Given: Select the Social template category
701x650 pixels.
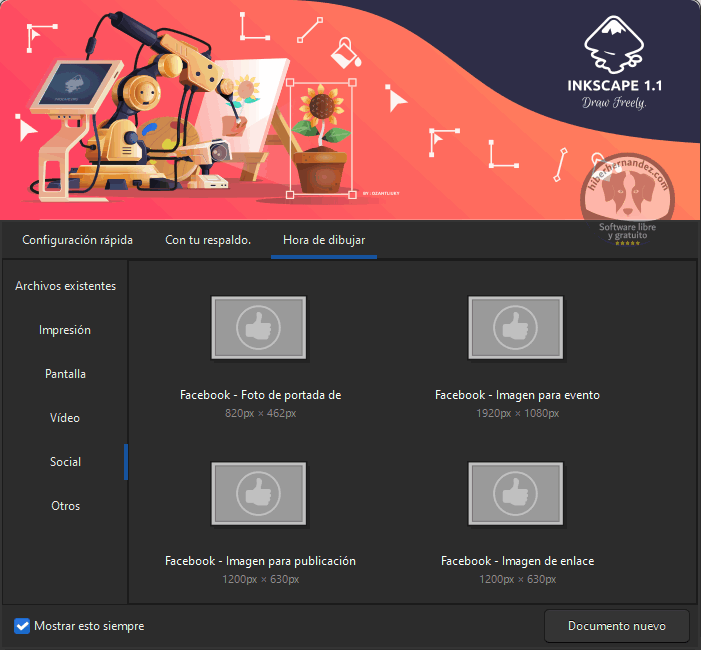Looking at the screenshot, I should (65, 462).
